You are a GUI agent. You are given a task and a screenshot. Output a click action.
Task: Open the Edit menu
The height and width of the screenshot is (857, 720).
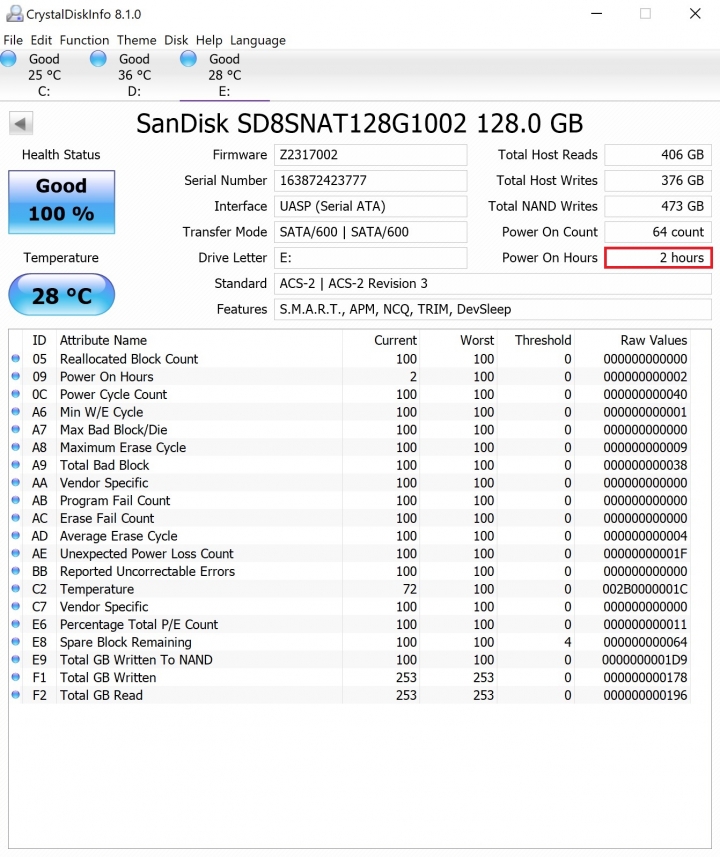41,40
